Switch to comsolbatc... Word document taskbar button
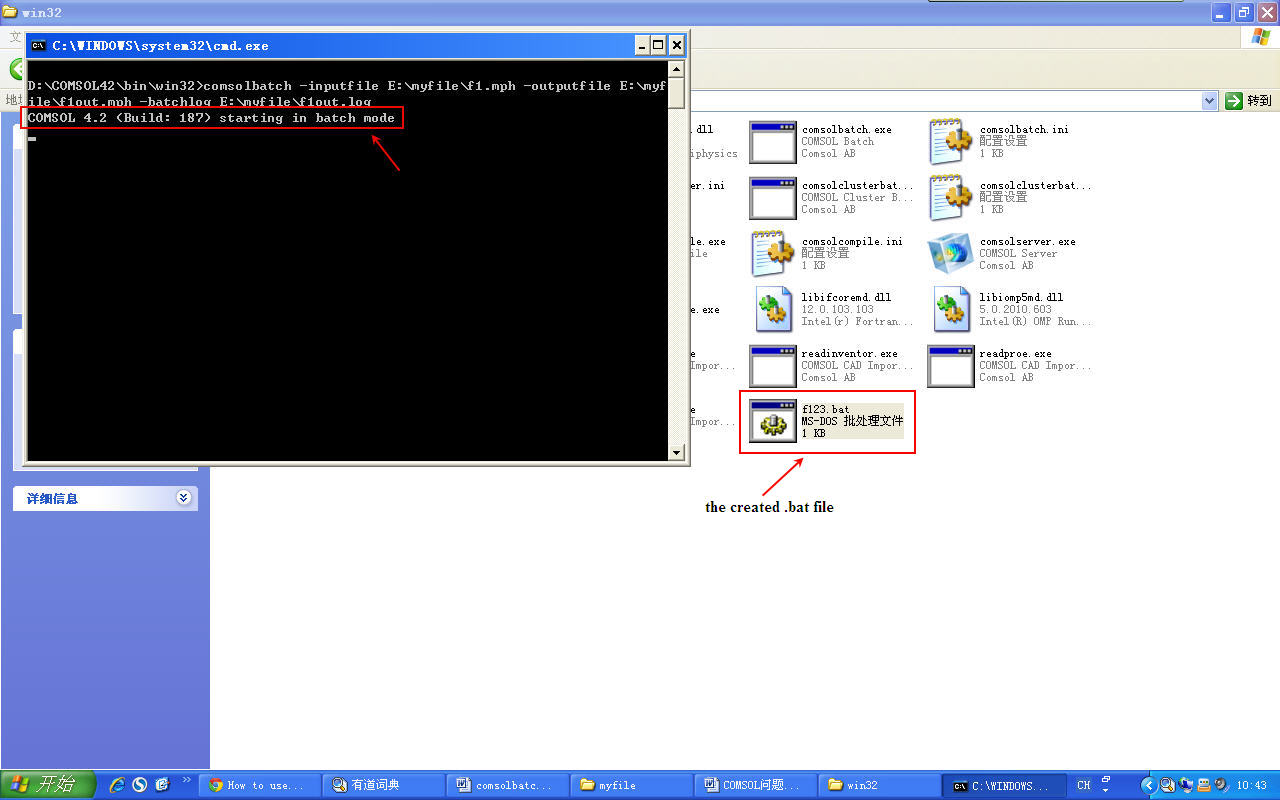The width and height of the screenshot is (1280, 800). [508, 785]
